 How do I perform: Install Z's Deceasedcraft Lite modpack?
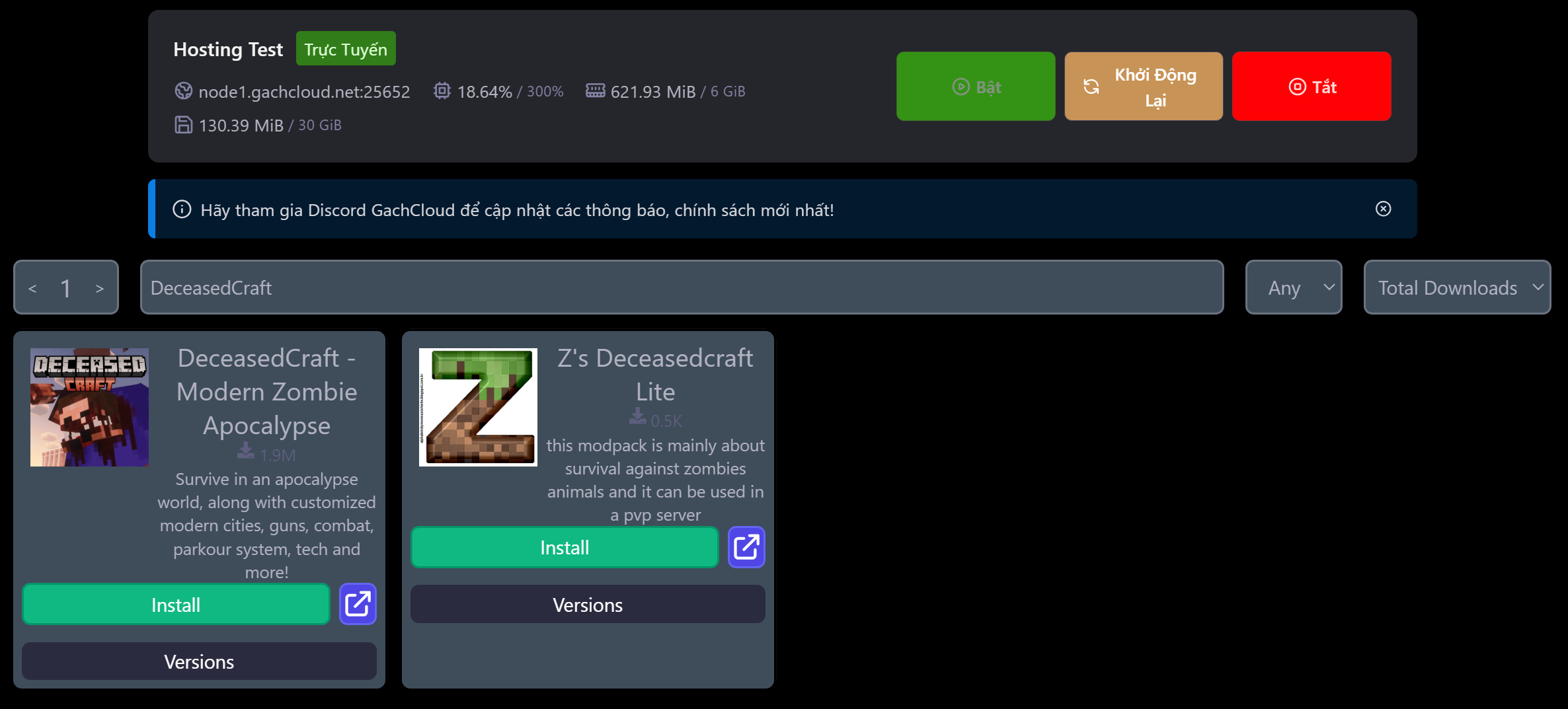[x=565, y=547]
